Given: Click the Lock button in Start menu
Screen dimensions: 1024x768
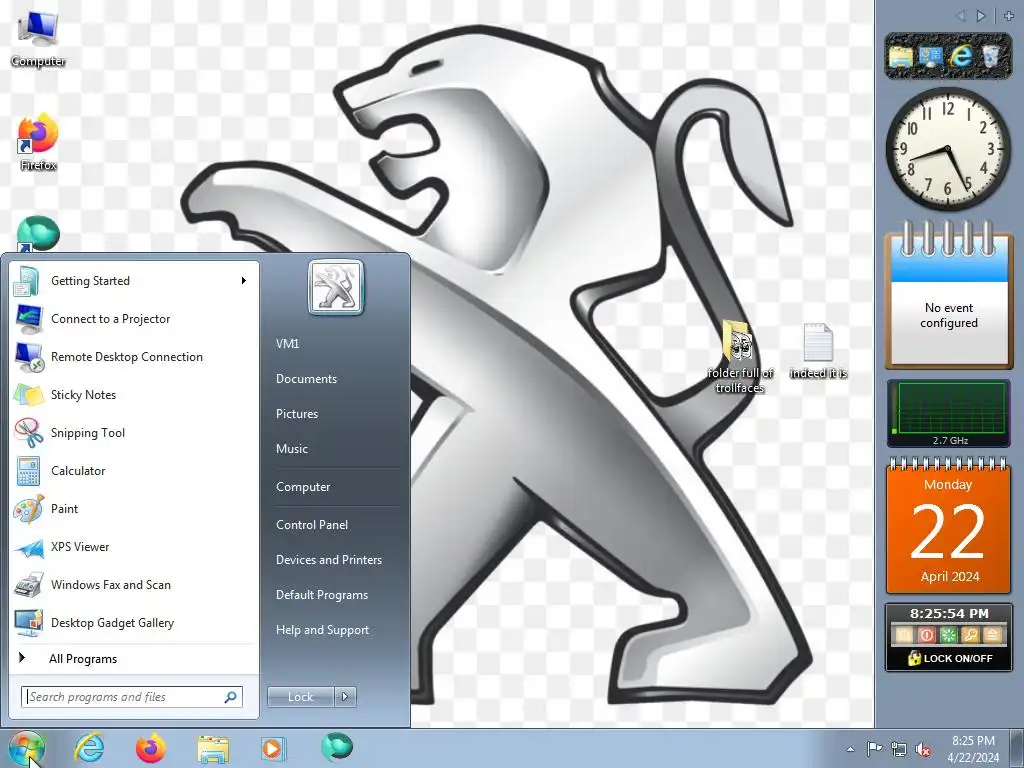Looking at the screenshot, I should pyautogui.click(x=300, y=697).
